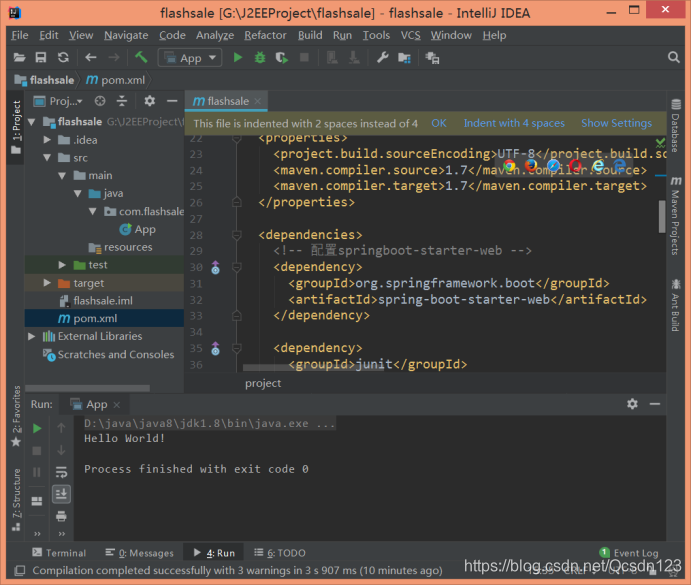Open the File menu
The height and width of the screenshot is (585, 692).
(20, 35)
